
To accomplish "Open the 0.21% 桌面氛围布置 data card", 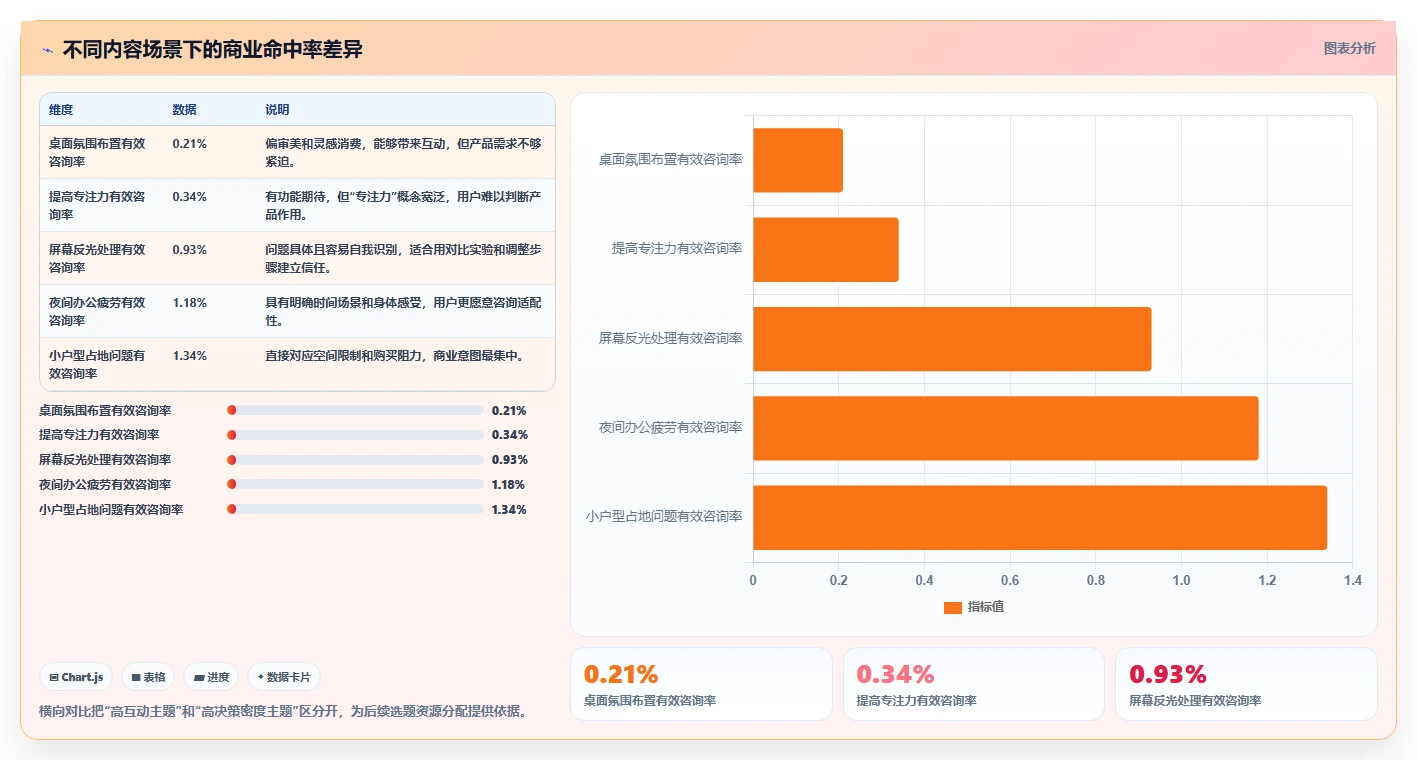I will [701, 684].
